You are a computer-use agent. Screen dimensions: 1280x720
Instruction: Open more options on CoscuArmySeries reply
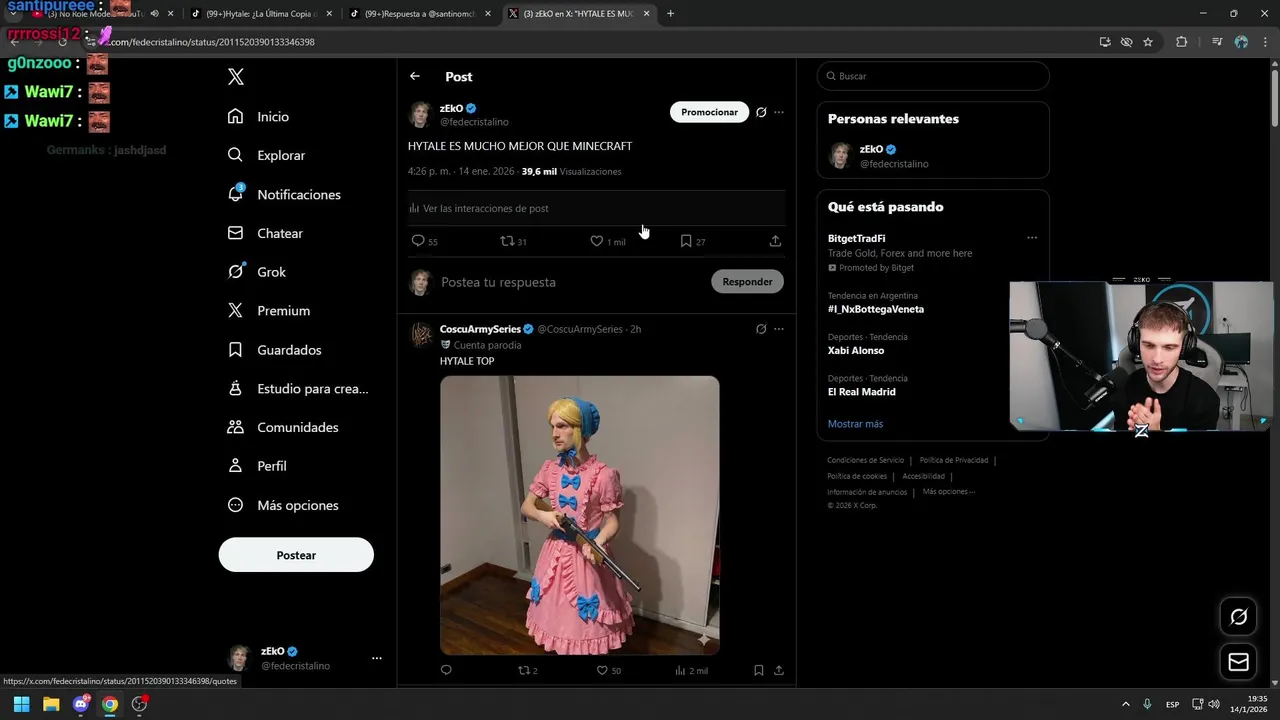[779, 329]
